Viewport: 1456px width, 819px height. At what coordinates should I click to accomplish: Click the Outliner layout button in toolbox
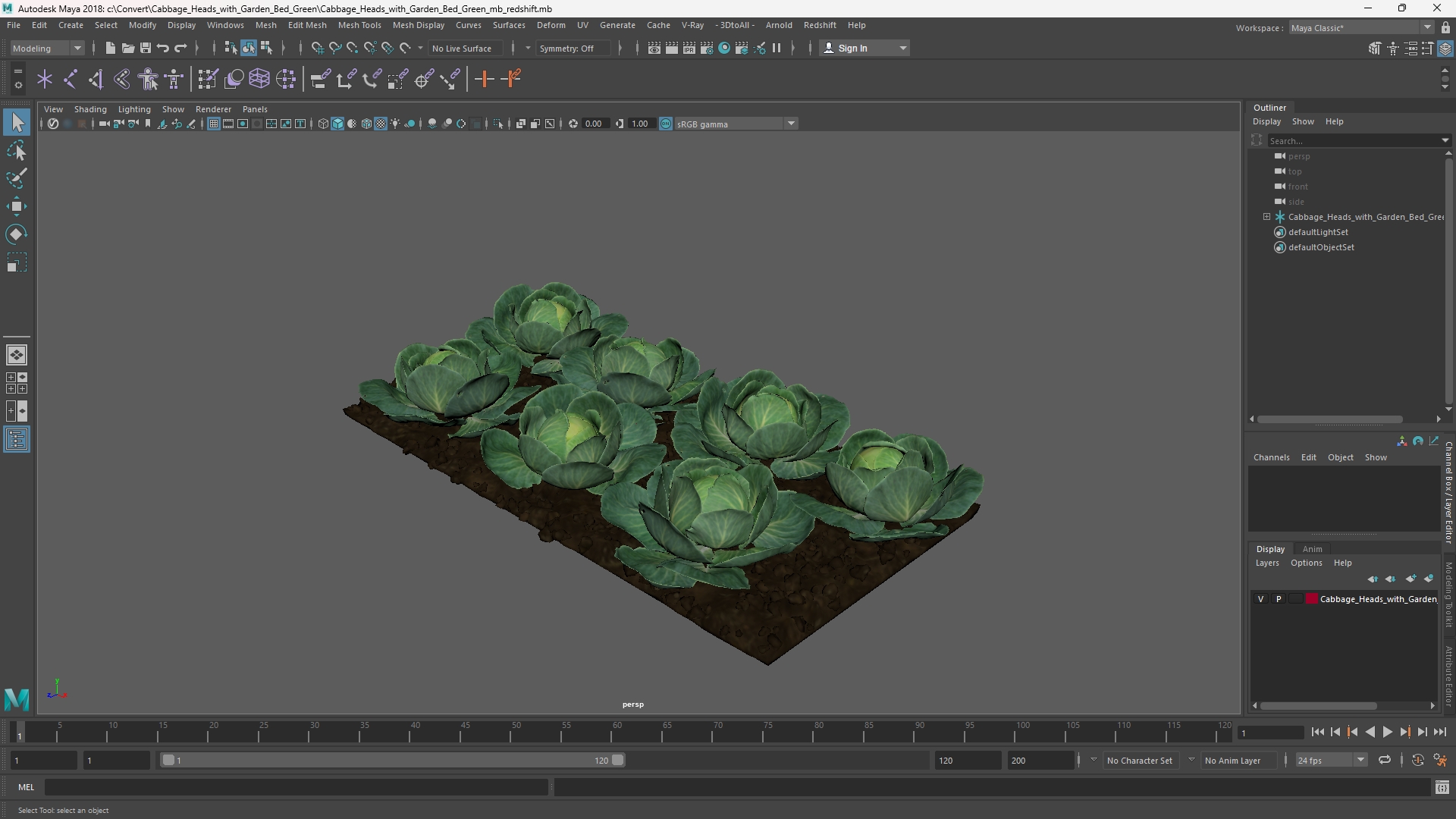pyautogui.click(x=17, y=440)
